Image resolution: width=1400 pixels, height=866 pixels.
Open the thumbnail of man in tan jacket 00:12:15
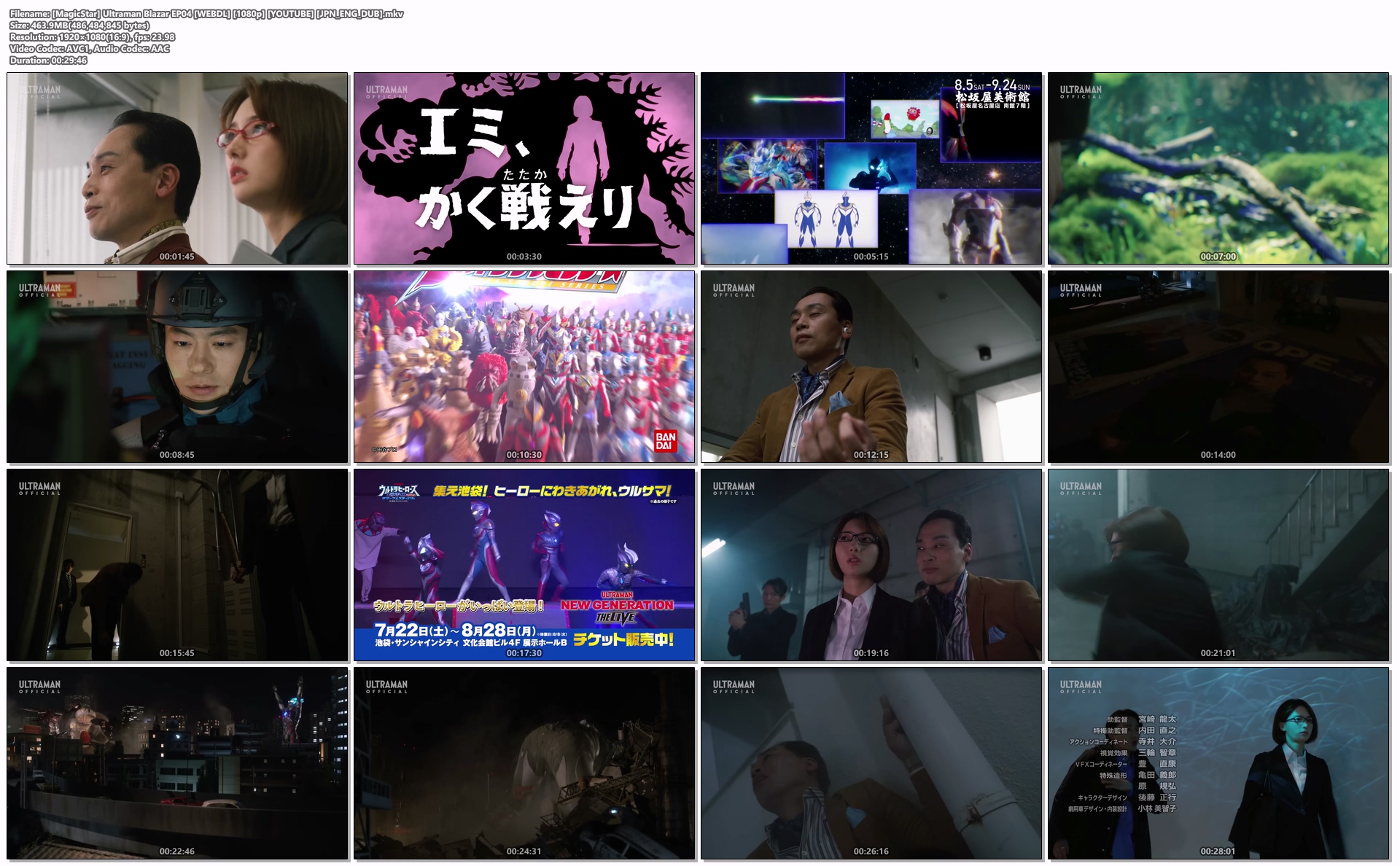coord(871,367)
